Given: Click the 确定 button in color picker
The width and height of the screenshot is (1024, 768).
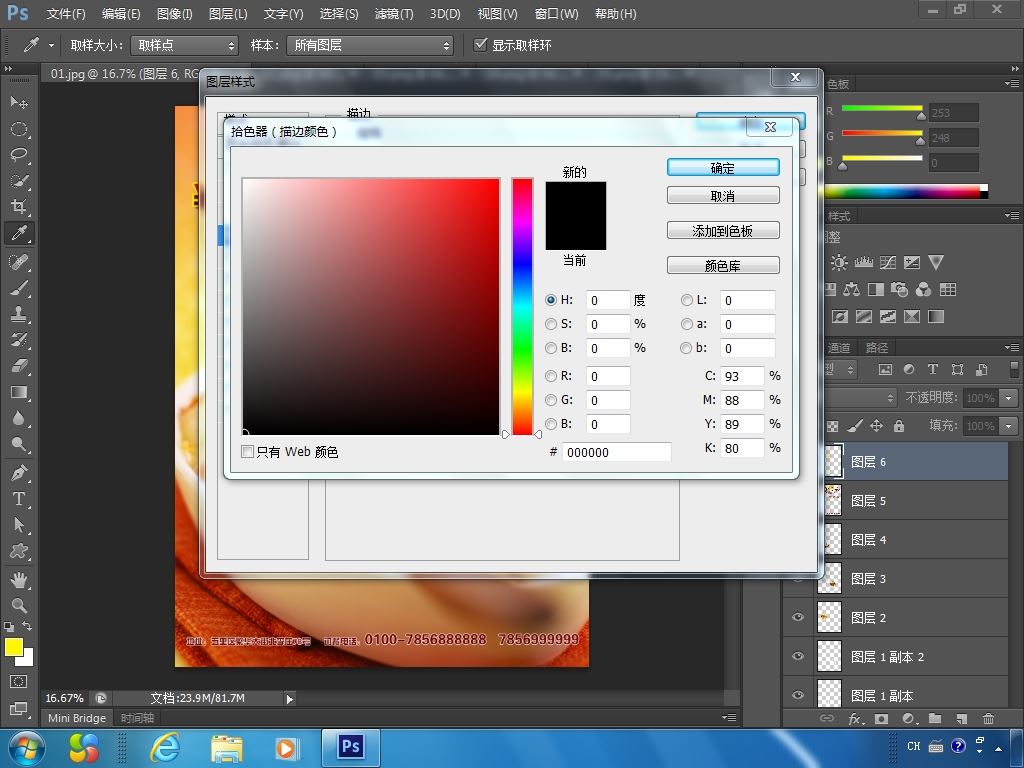Looking at the screenshot, I should coord(722,168).
